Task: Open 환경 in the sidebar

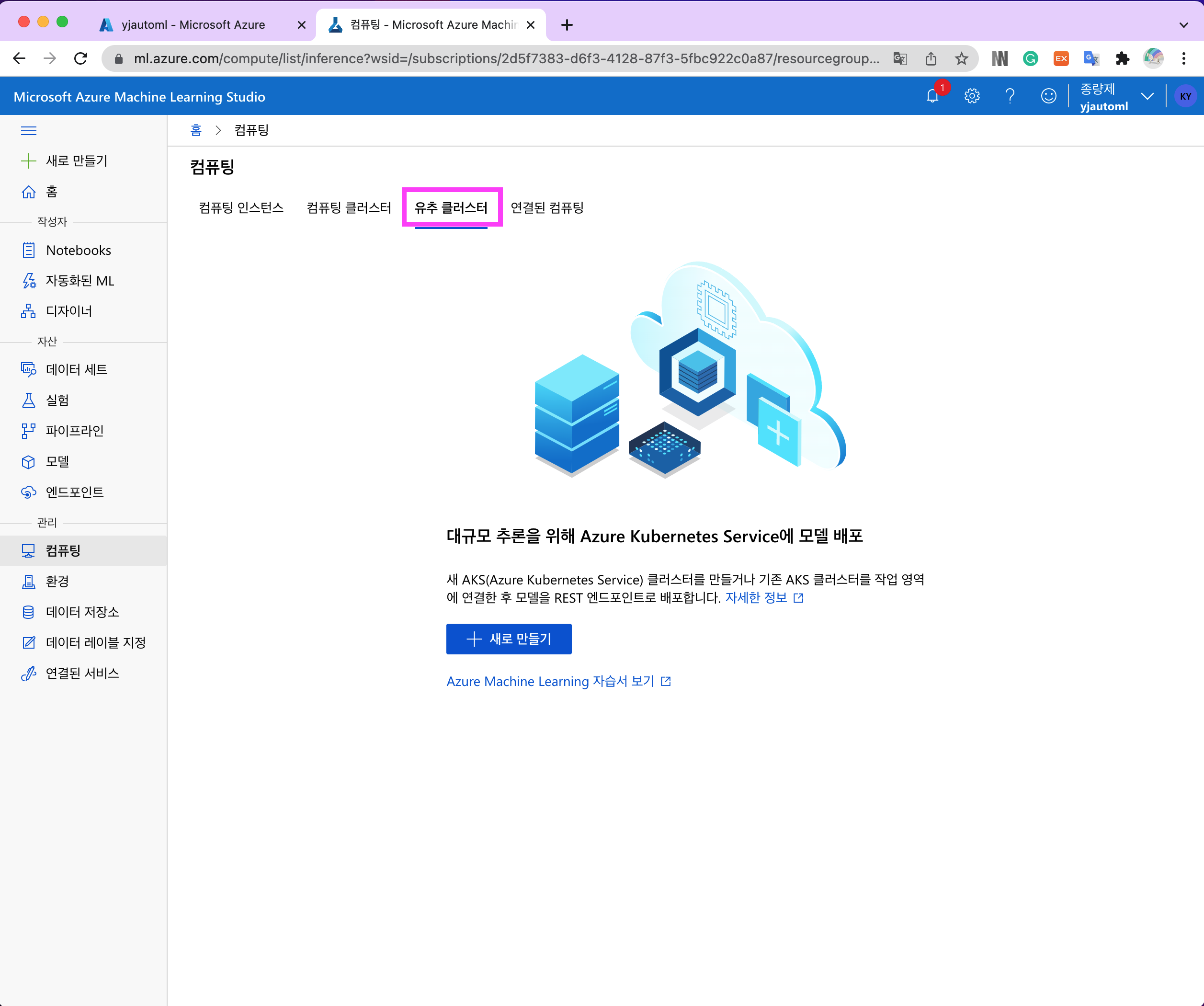Action: (x=83, y=581)
